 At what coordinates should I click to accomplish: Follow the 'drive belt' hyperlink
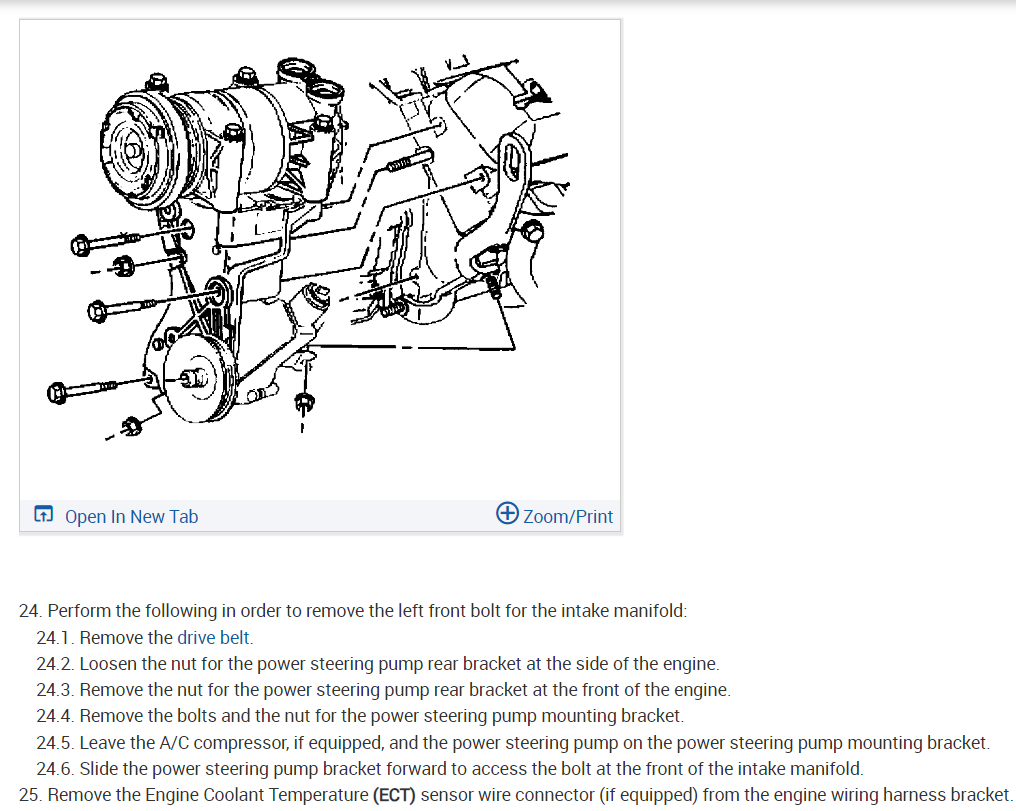pos(213,637)
